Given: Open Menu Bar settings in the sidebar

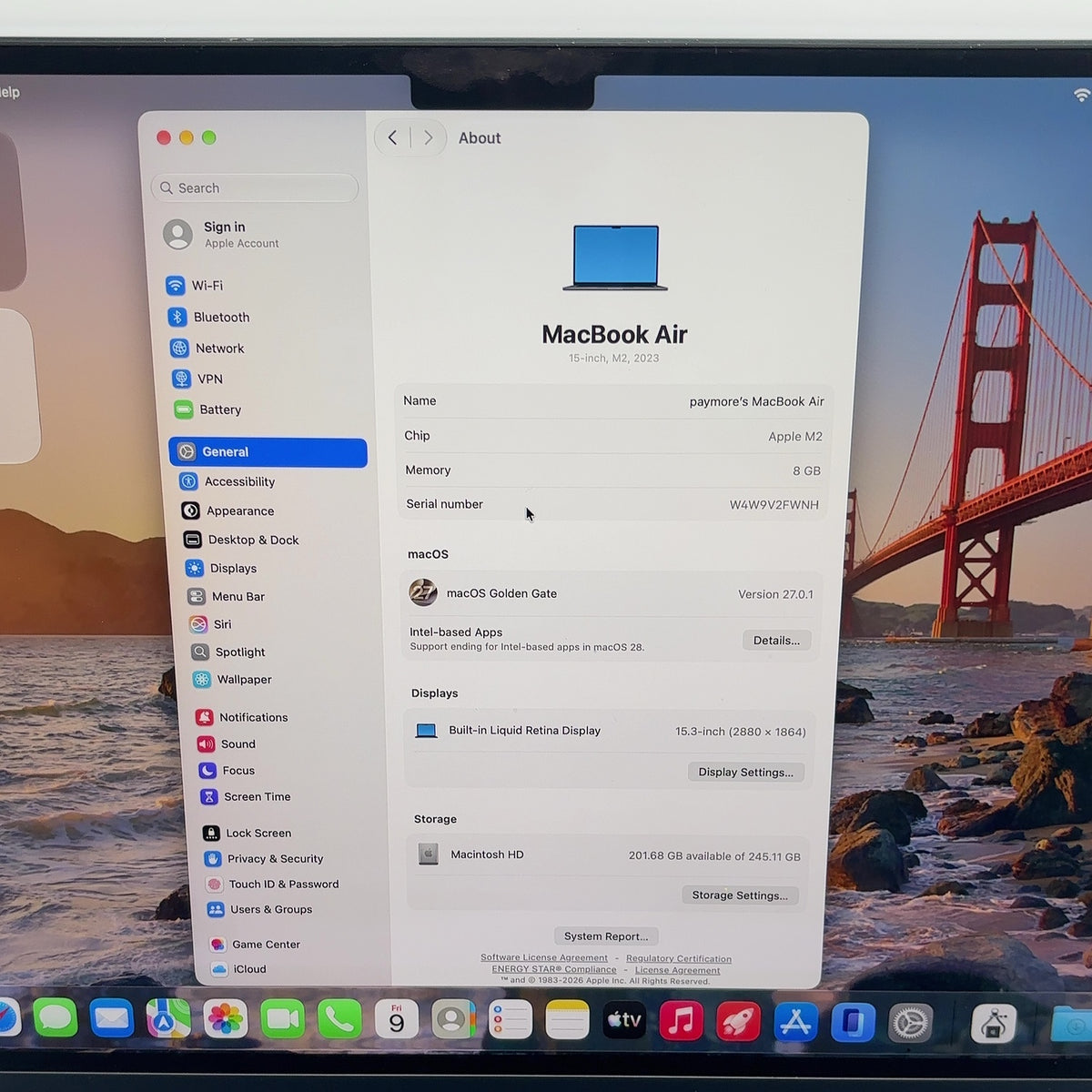Looking at the screenshot, I should pyautogui.click(x=227, y=596).
